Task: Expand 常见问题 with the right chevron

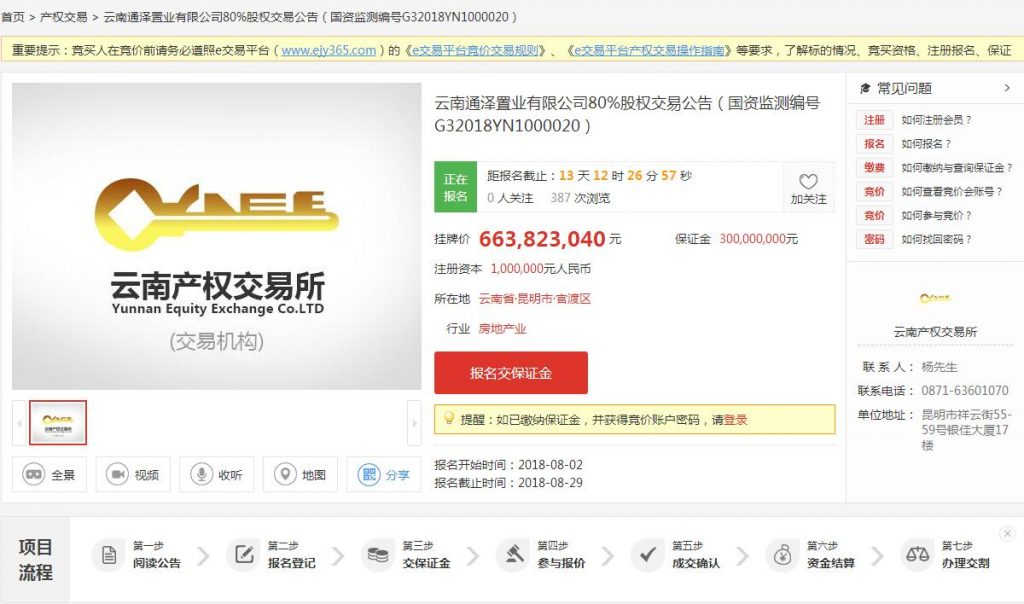Action: coord(1007,88)
